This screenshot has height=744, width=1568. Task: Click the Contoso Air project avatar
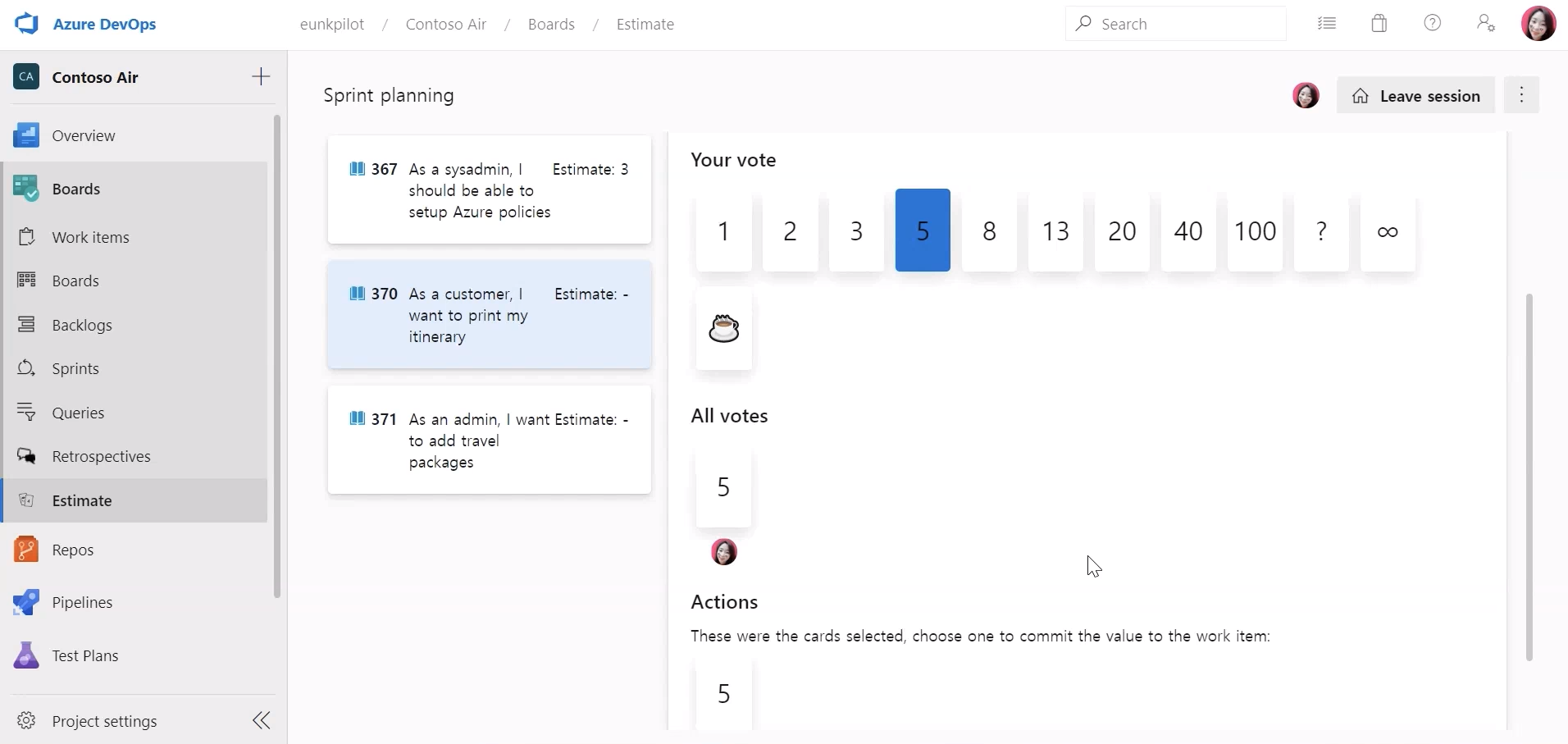tap(26, 77)
